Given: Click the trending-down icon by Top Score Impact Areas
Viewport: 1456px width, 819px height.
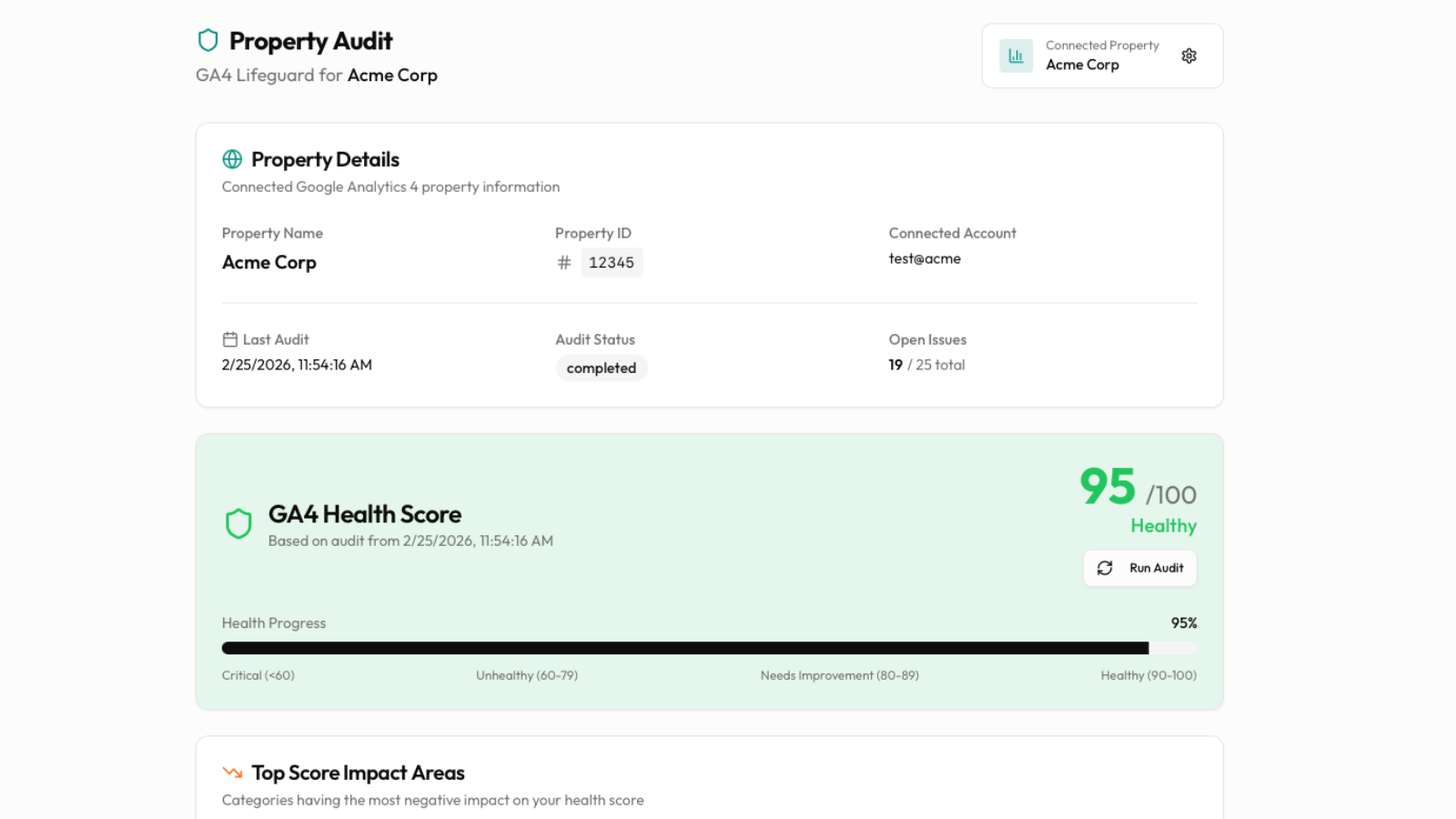Looking at the screenshot, I should tap(233, 773).
